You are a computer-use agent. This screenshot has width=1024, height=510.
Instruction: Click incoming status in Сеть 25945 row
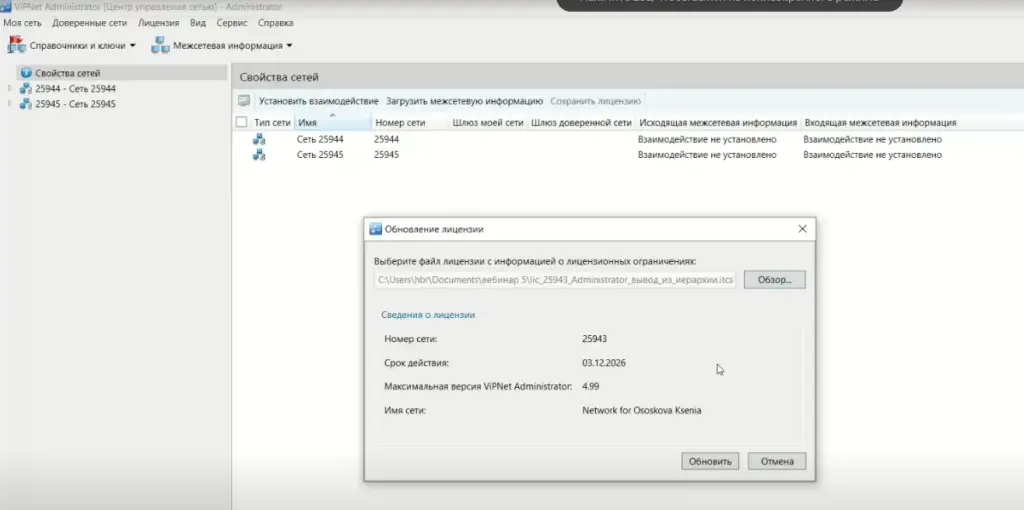tap(872, 155)
